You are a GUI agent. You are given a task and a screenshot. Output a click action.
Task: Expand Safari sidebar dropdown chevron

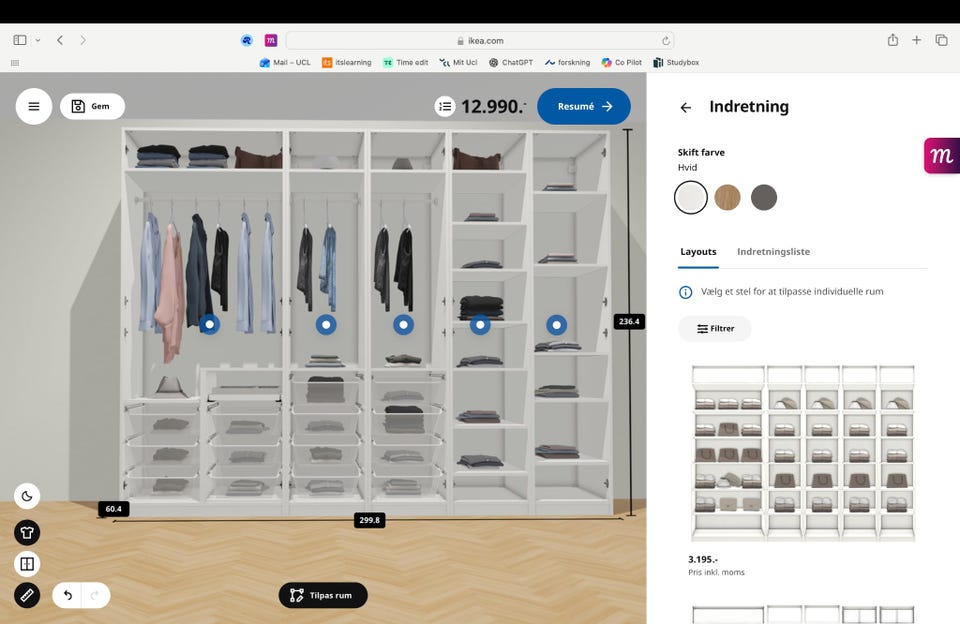(x=38, y=40)
